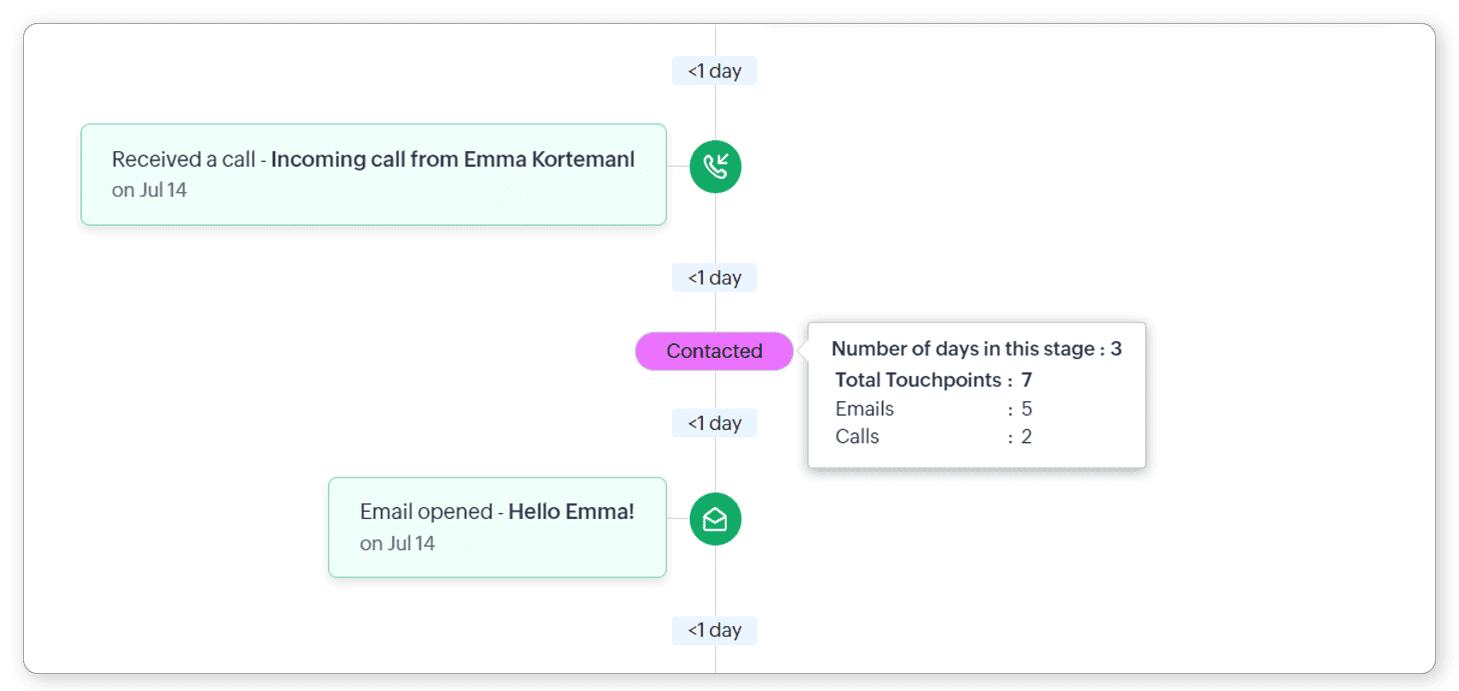The image size is (1459, 691).
Task: Open the Received a call activity card
Action: 373,174
